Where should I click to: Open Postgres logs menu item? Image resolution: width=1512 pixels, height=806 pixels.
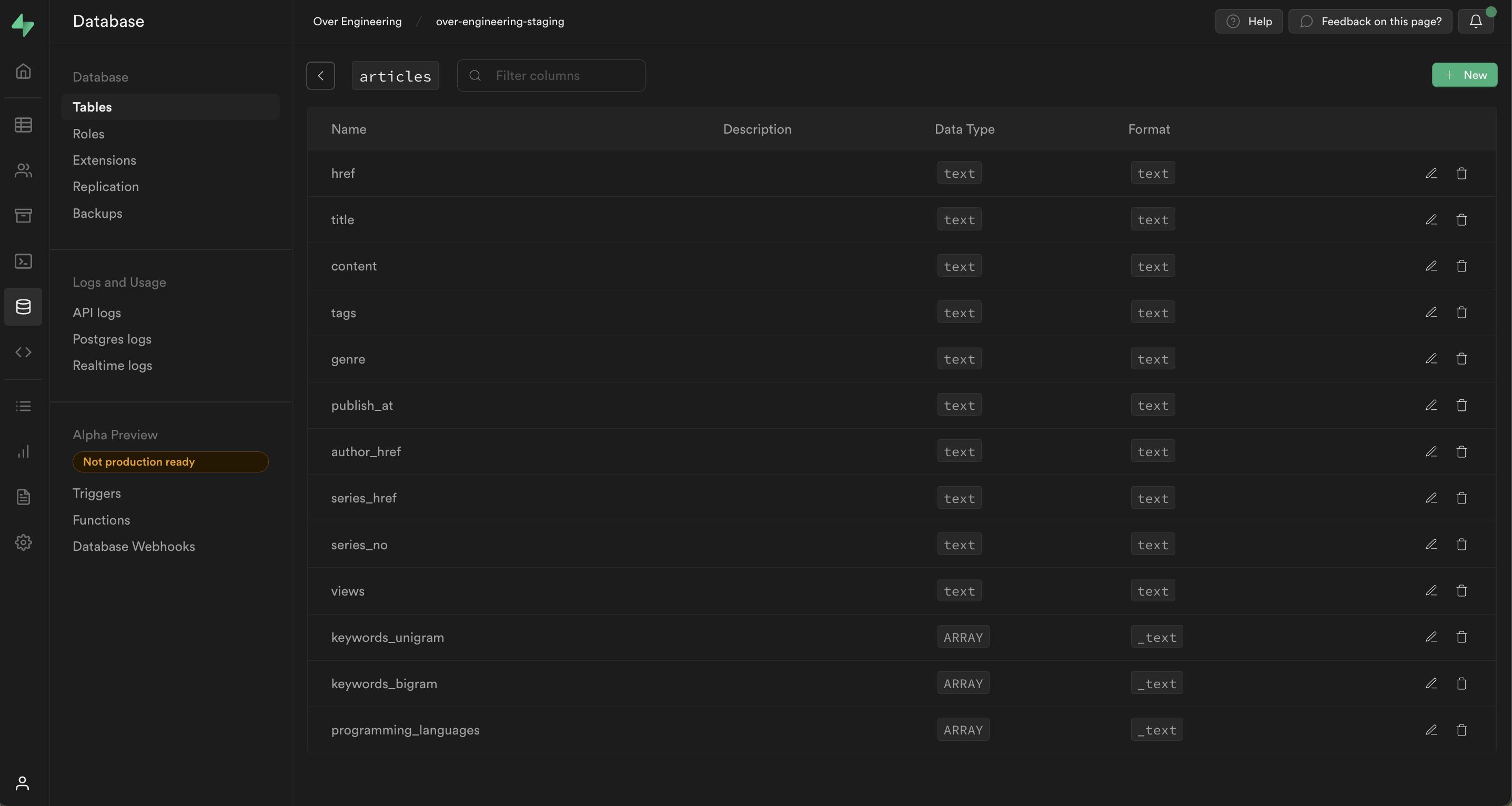(x=112, y=339)
